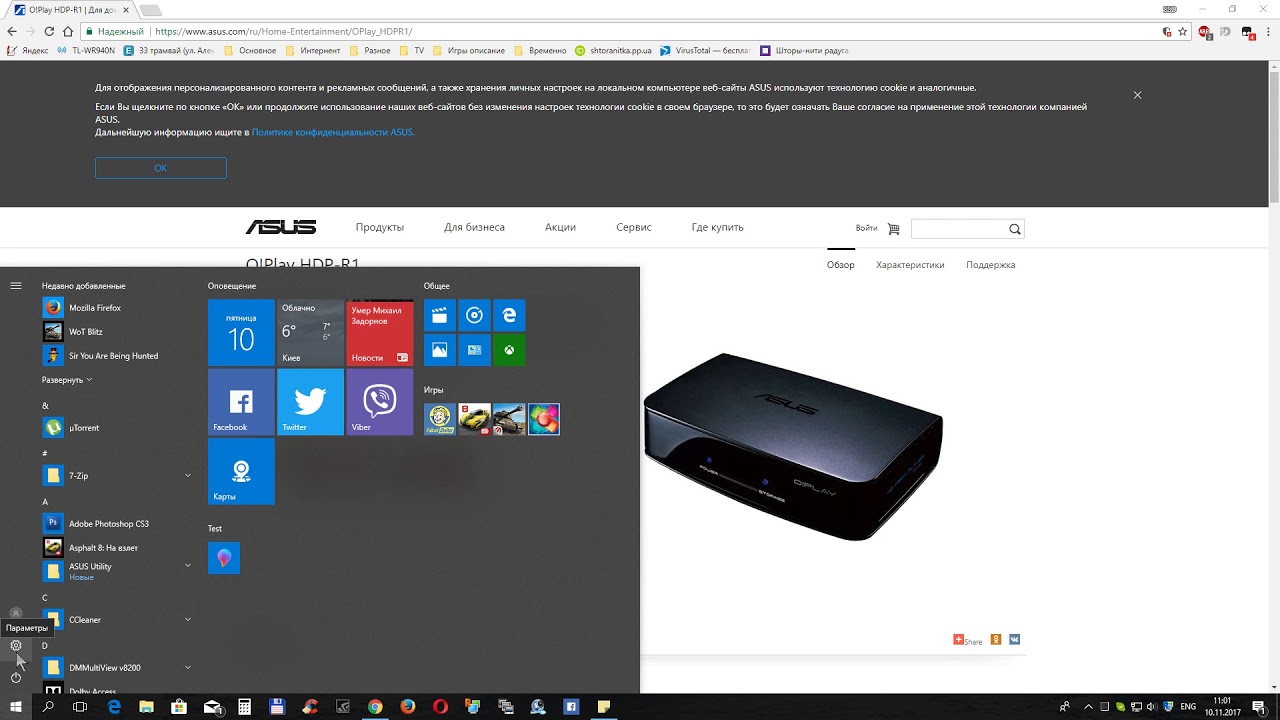Open Task View on the taskbar

point(81,707)
